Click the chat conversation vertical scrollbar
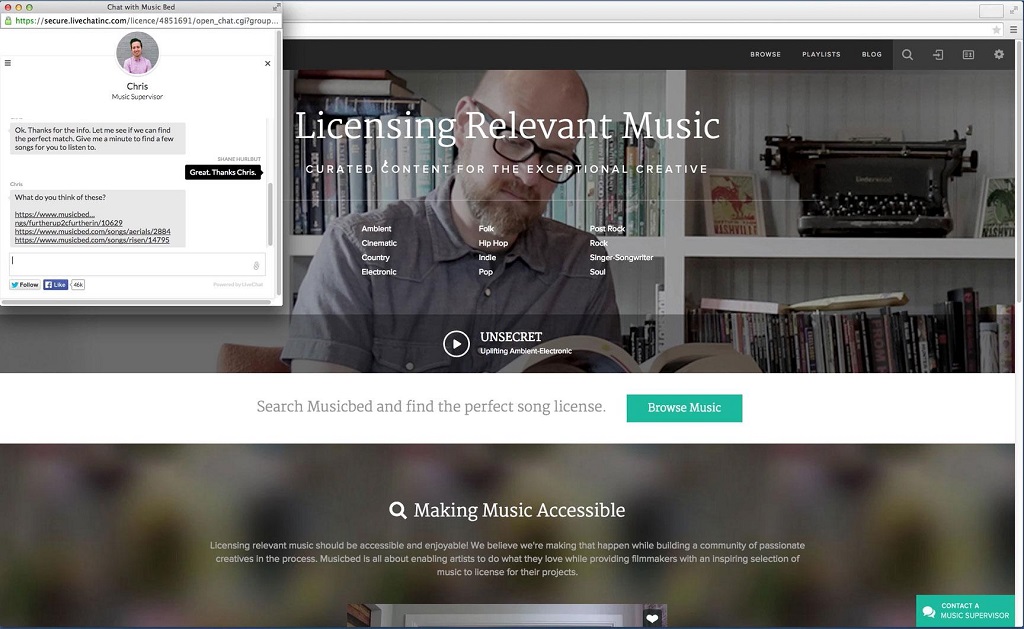Screen dimensions: 1024x629 point(270,214)
